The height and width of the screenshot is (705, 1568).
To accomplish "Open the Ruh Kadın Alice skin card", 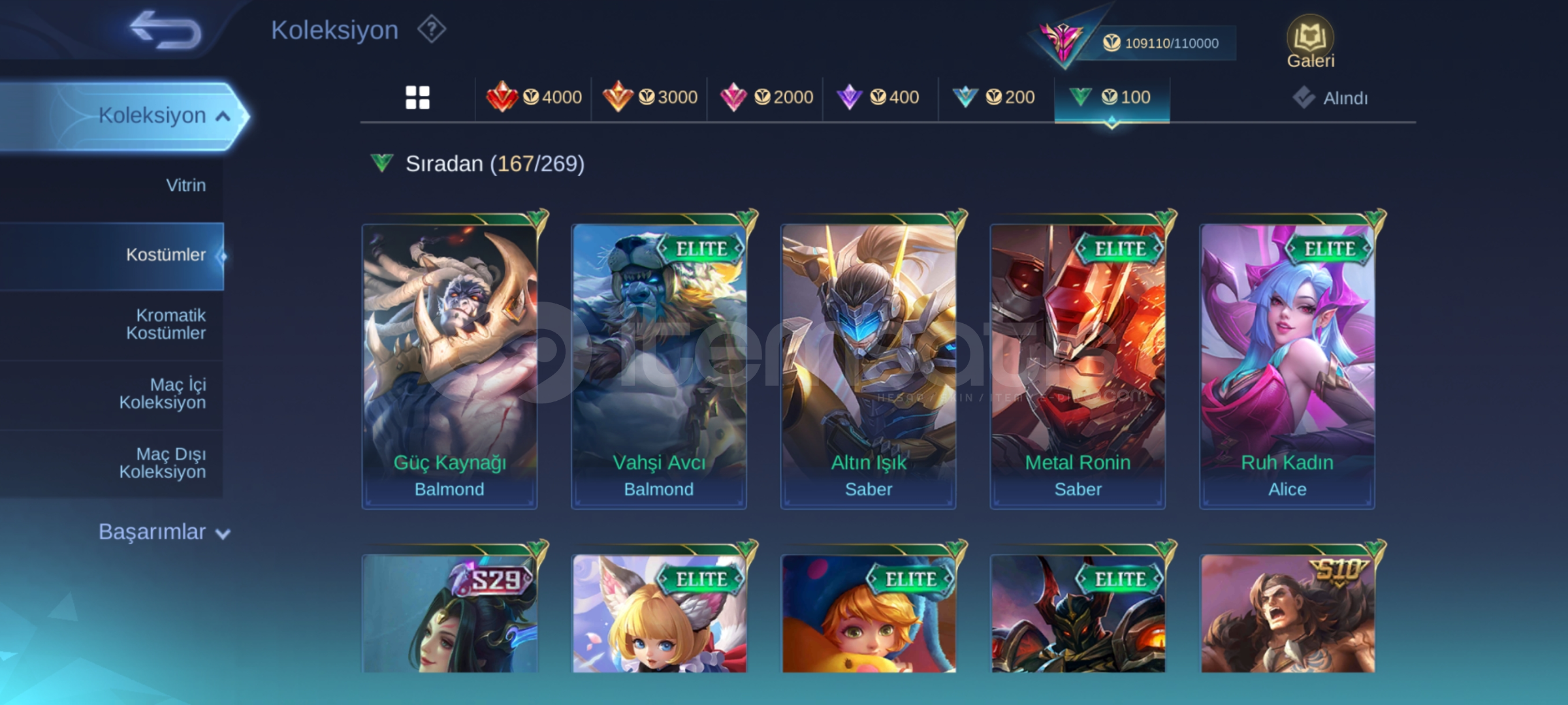I will point(1287,366).
